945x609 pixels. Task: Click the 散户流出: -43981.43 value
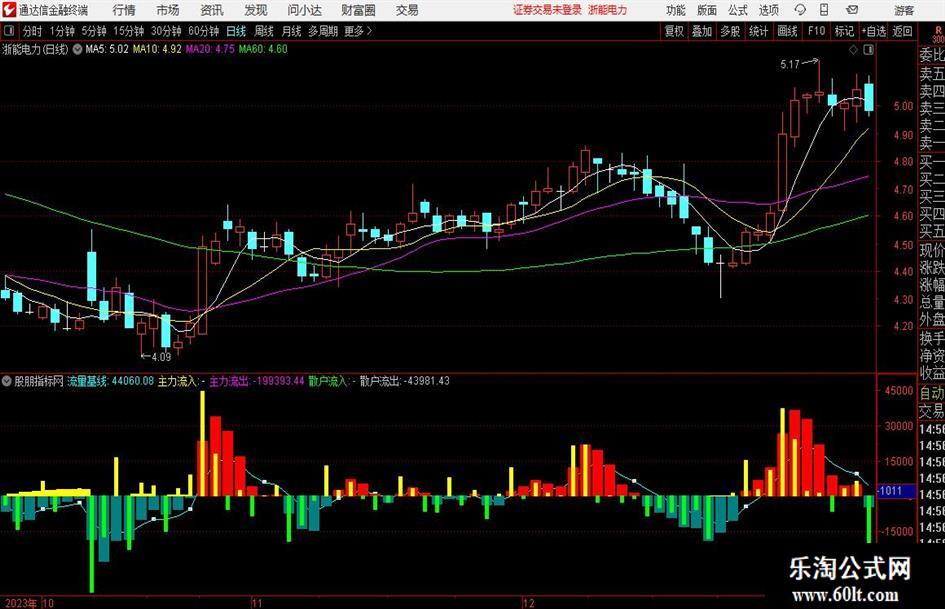(404, 381)
